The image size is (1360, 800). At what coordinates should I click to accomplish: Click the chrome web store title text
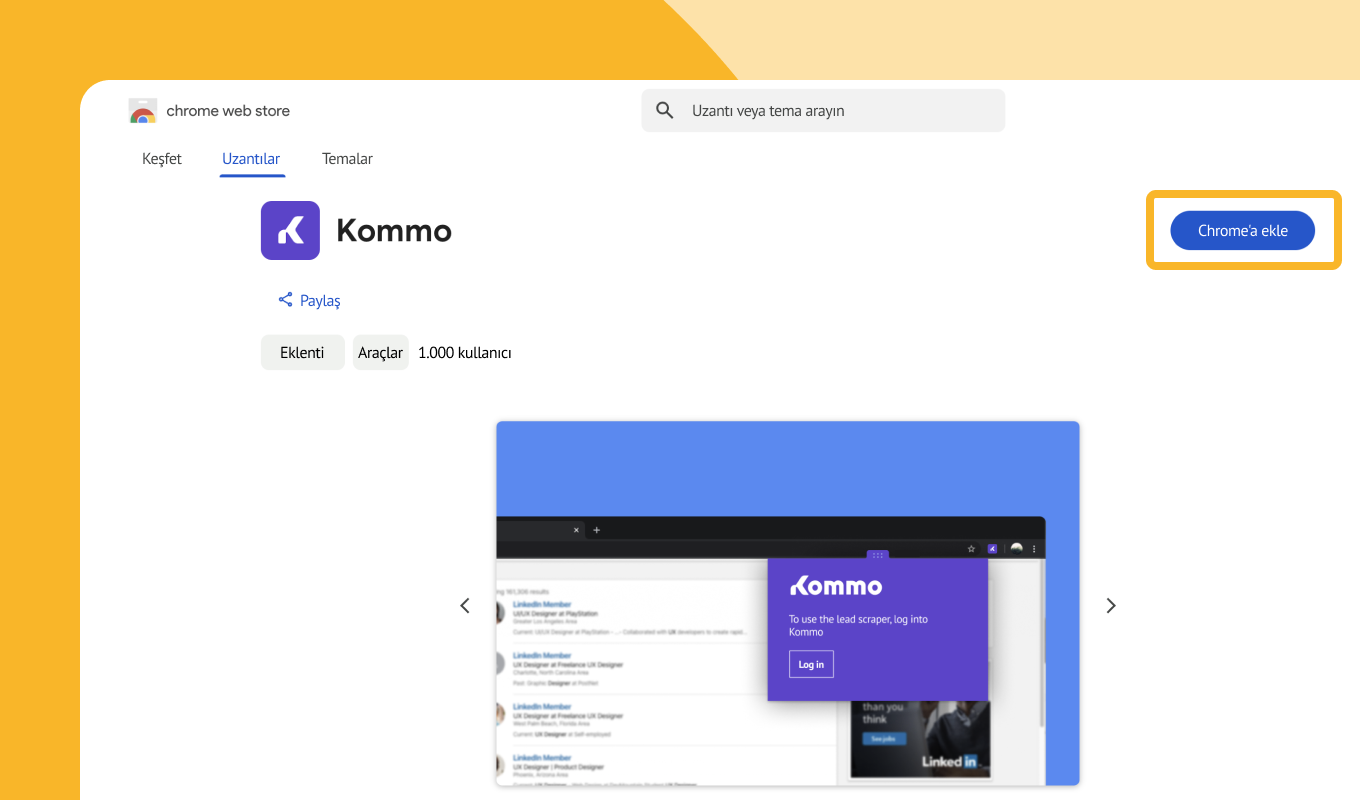click(228, 111)
